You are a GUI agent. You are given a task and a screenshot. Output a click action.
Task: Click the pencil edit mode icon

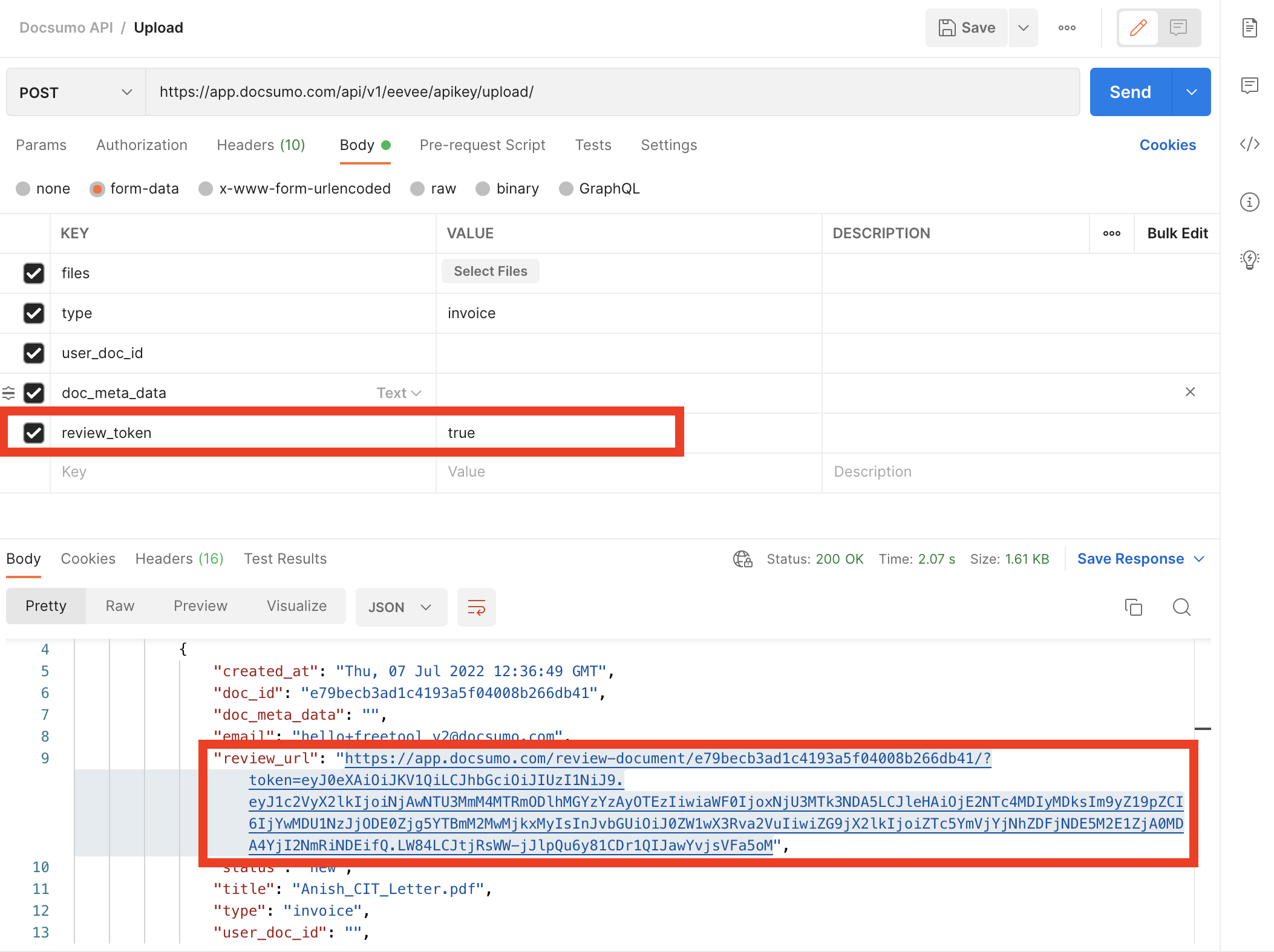tap(1138, 28)
